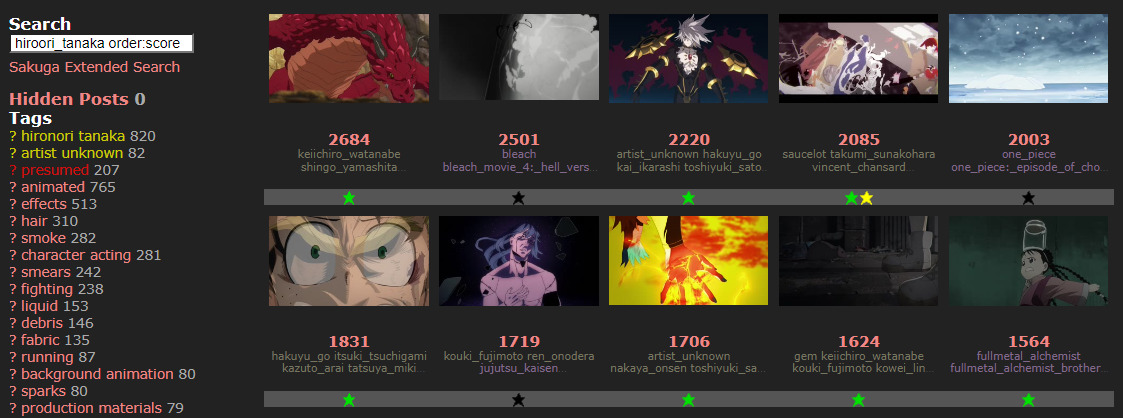Screen dimensions: 1123x418
Task: Click black star under Bleach movie post
Action: [519, 198]
